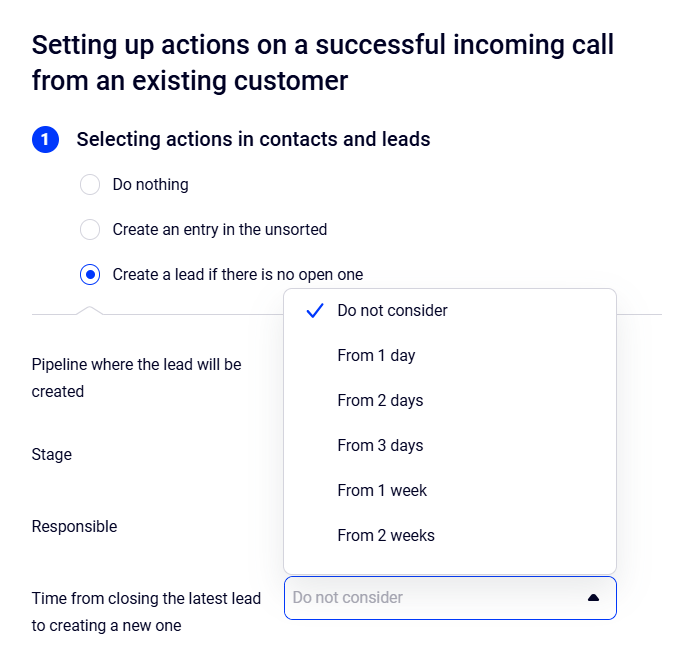The image size is (695, 666).
Task: Pick From 3 days from the dropdown
Action: pyautogui.click(x=380, y=446)
